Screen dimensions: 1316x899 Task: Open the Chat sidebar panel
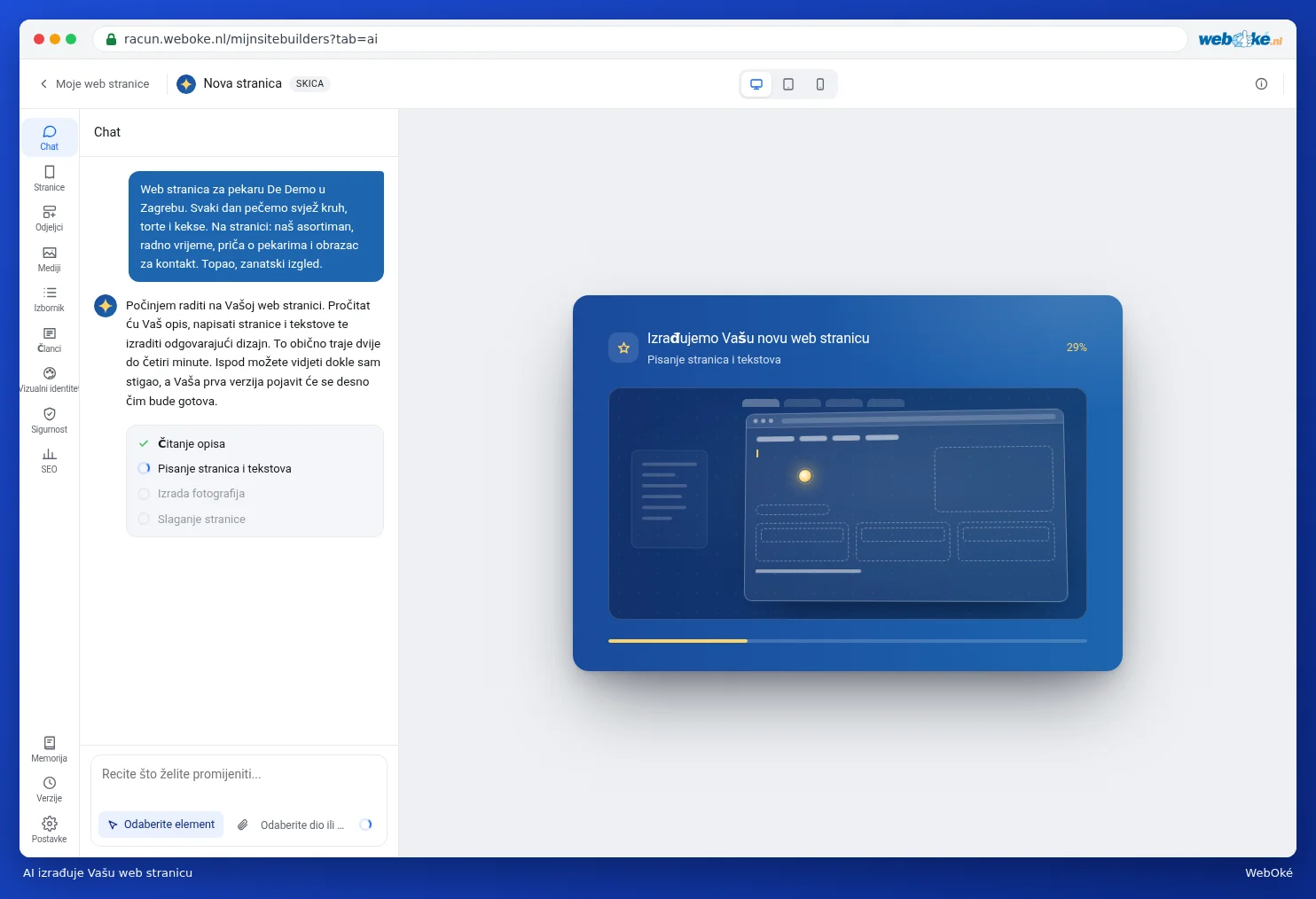50,137
